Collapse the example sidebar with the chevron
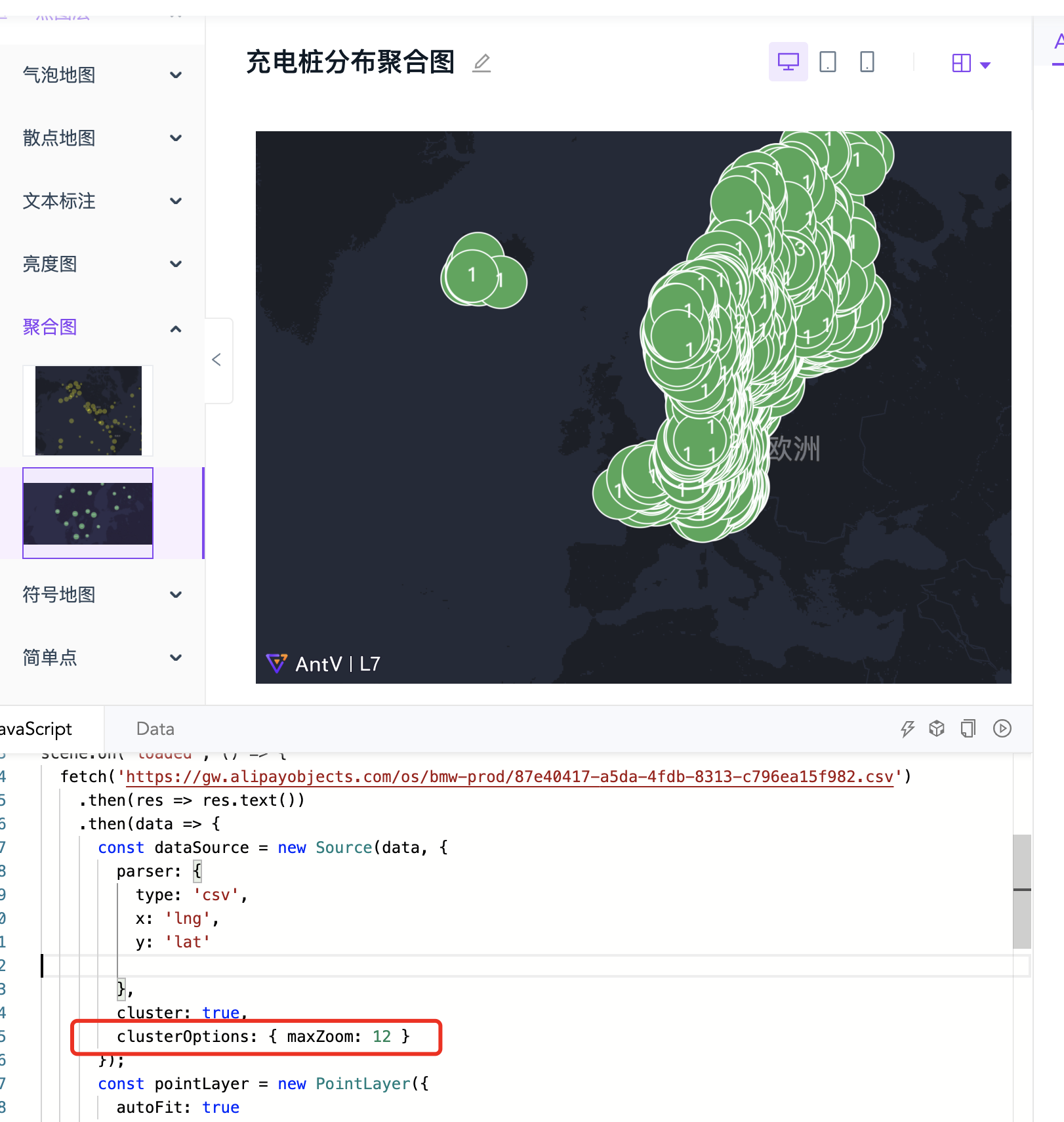This screenshot has width=1064, height=1122. [x=217, y=360]
